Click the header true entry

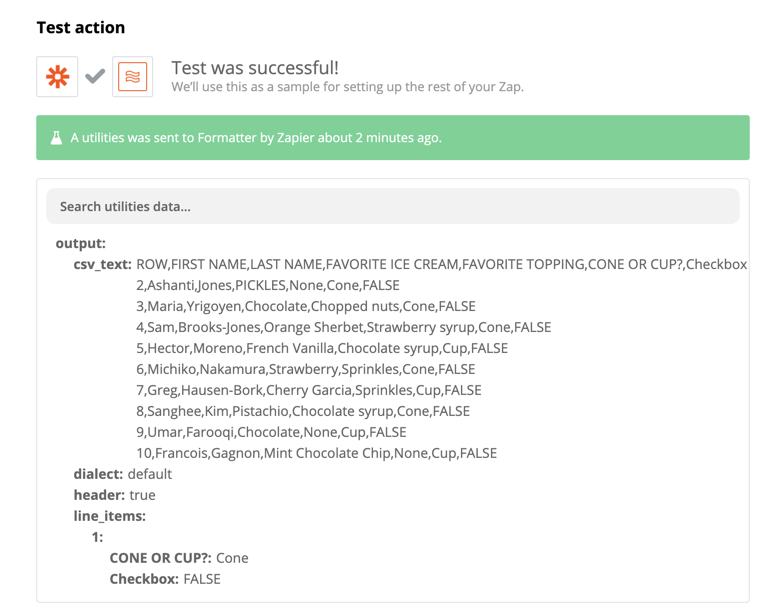[x=114, y=495]
